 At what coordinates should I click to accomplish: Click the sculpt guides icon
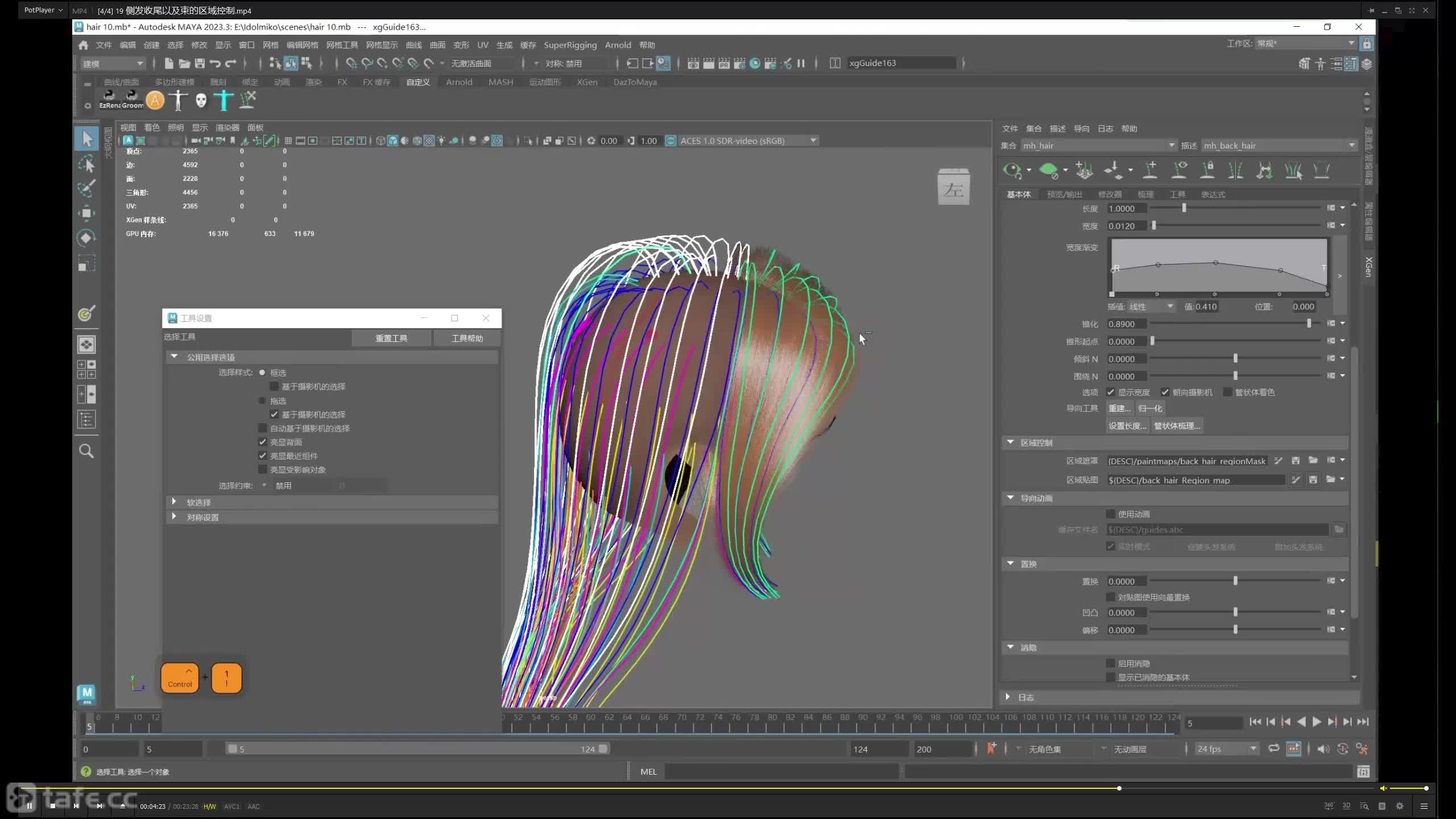click(1113, 170)
